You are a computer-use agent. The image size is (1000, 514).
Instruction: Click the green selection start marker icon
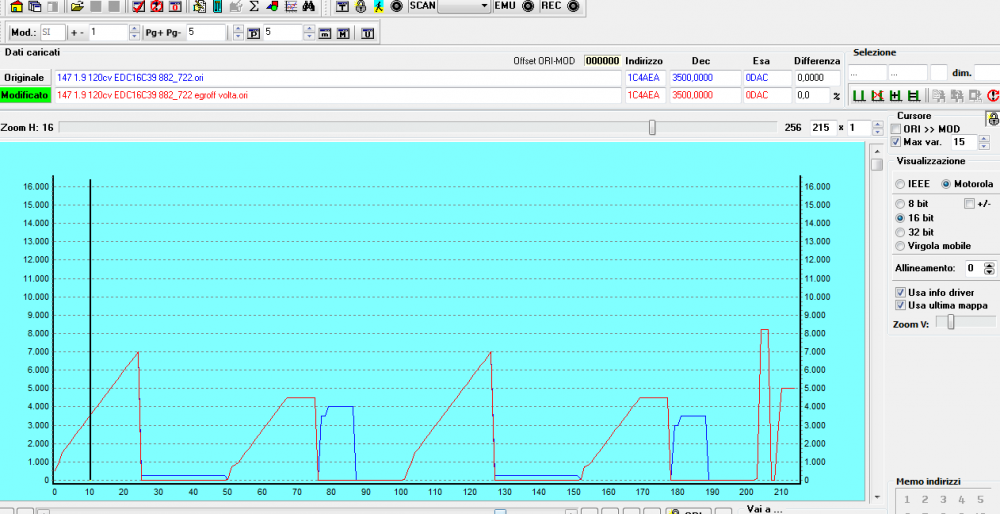[x=859, y=96]
